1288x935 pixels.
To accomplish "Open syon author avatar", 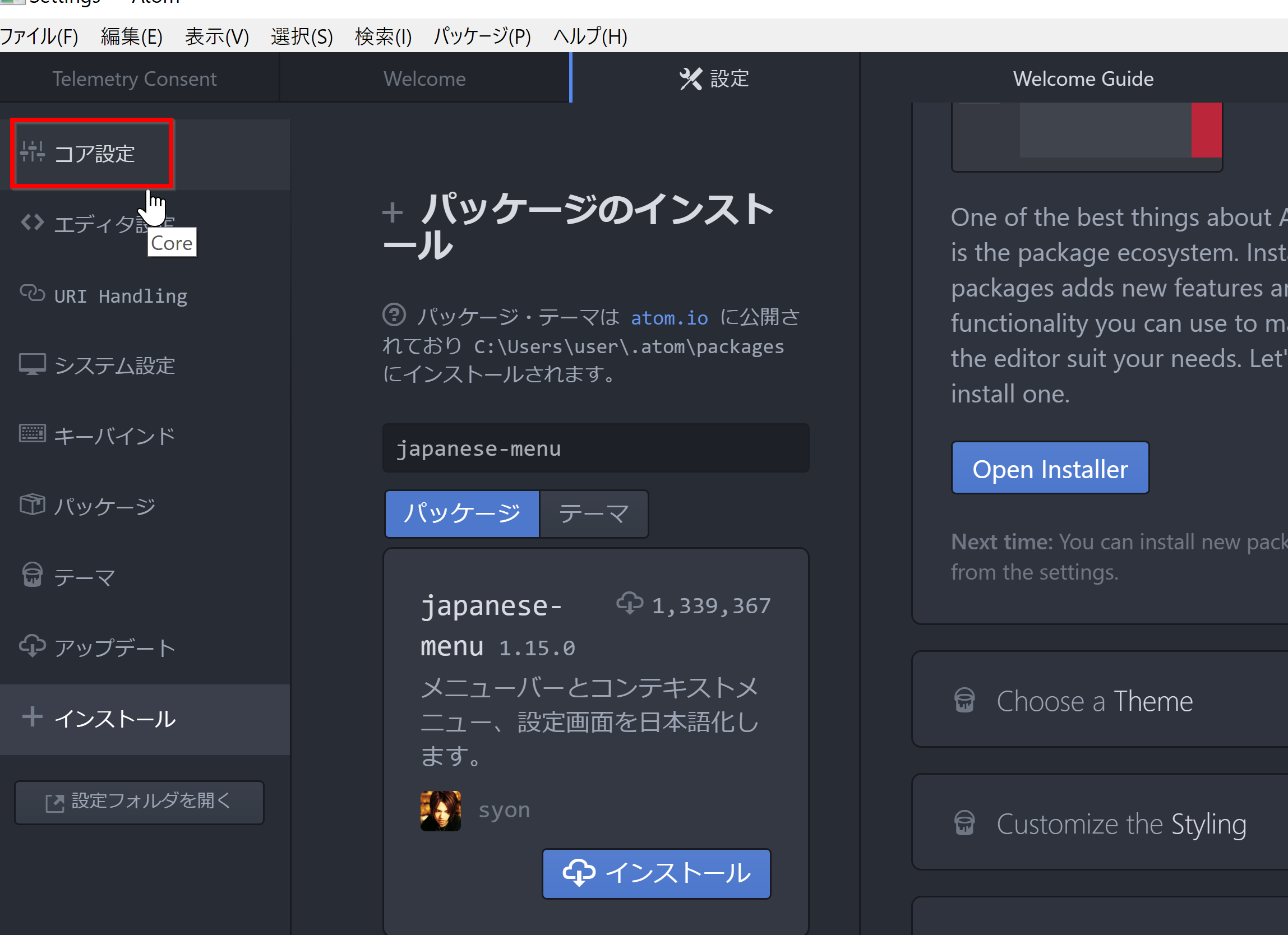I will (441, 811).
